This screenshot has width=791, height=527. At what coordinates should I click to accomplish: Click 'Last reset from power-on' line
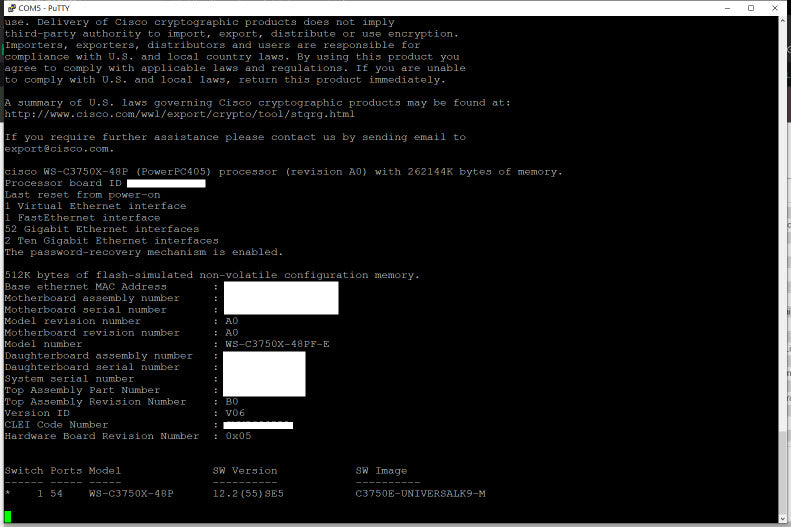[82, 195]
